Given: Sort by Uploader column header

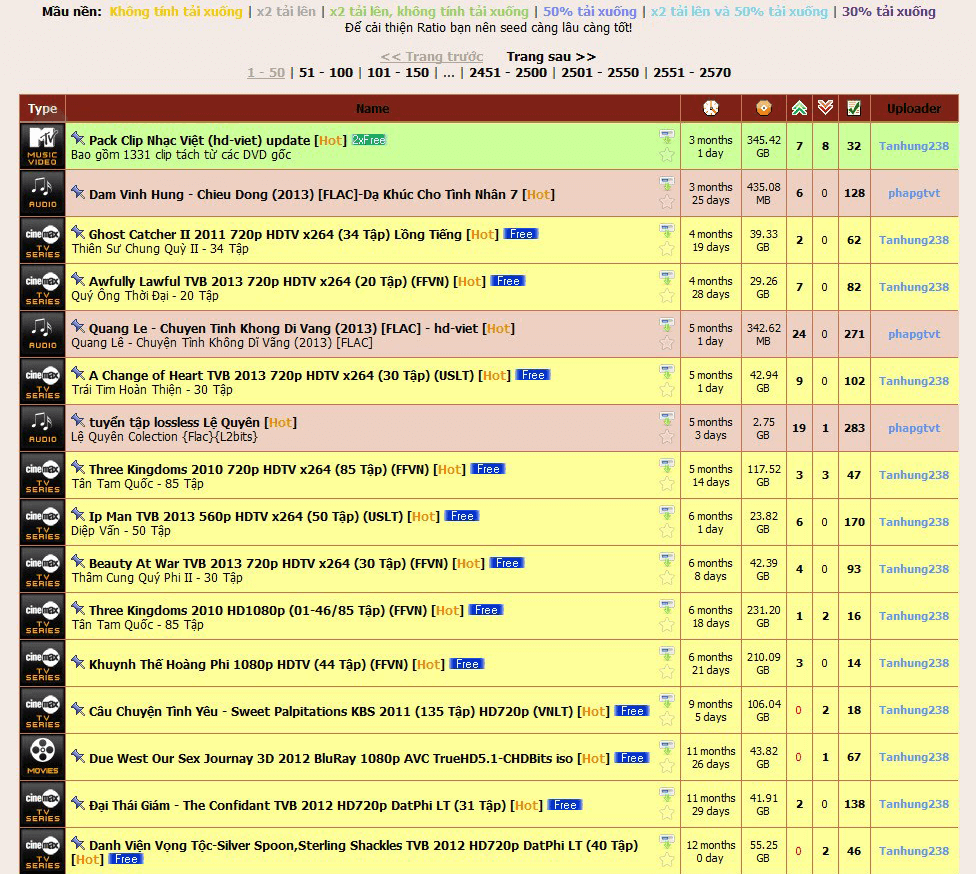Looking at the screenshot, I should (914, 108).
